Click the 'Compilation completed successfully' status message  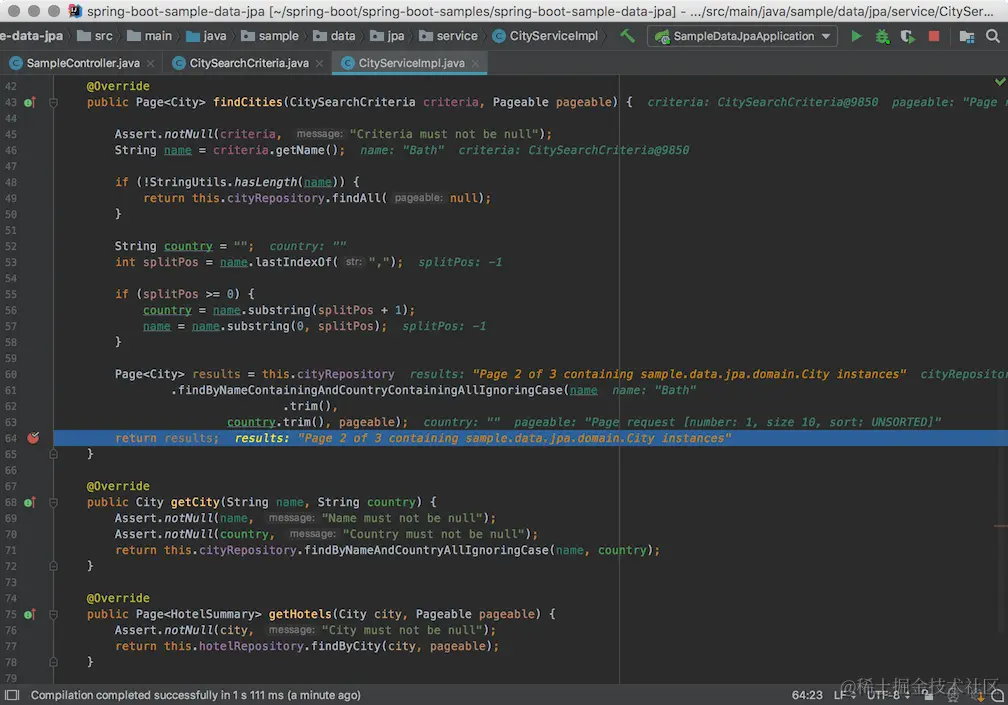click(195, 695)
